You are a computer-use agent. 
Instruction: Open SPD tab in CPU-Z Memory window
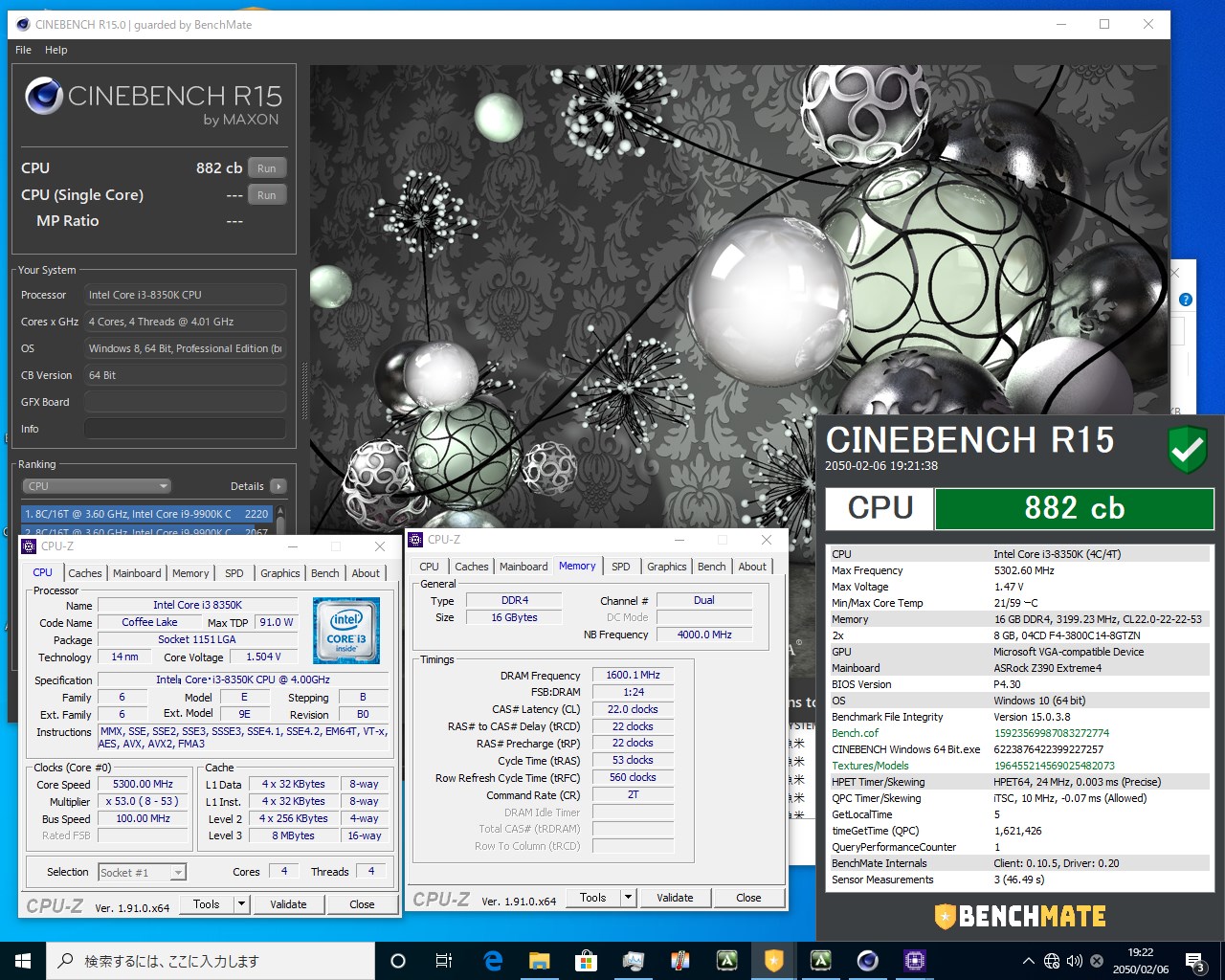621,567
